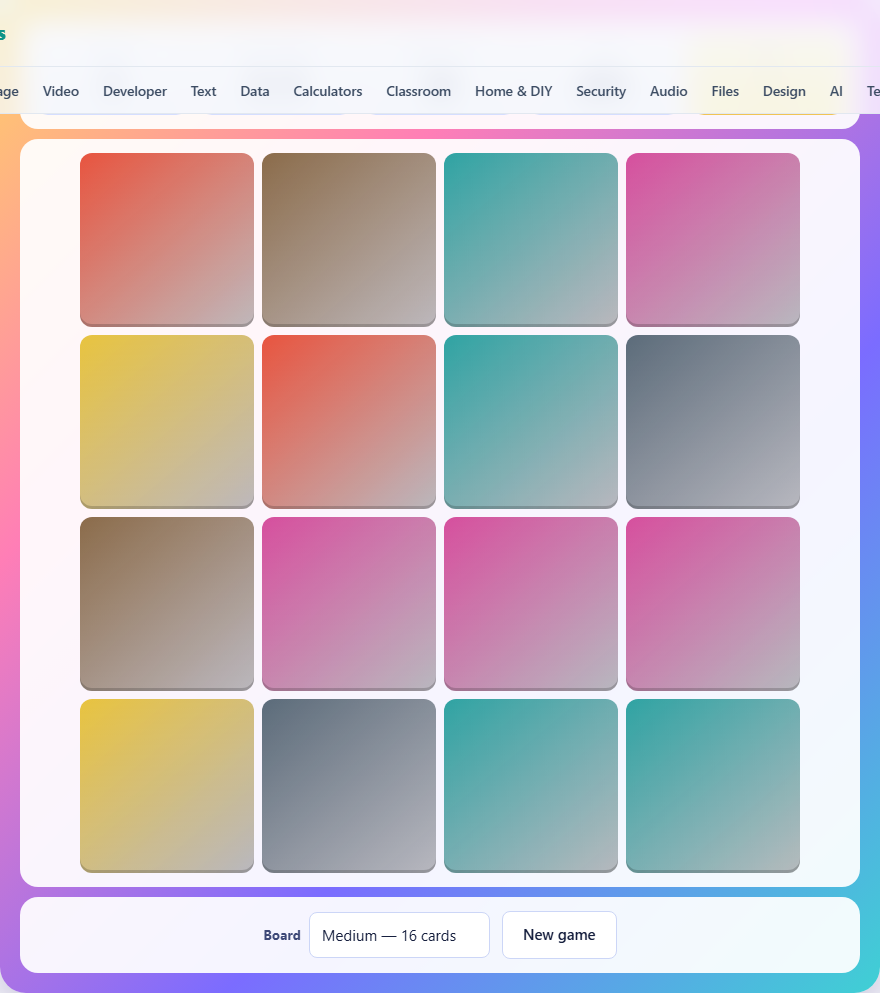Flip the brown card in the third row
880x993 pixels.
pos(167,604)
